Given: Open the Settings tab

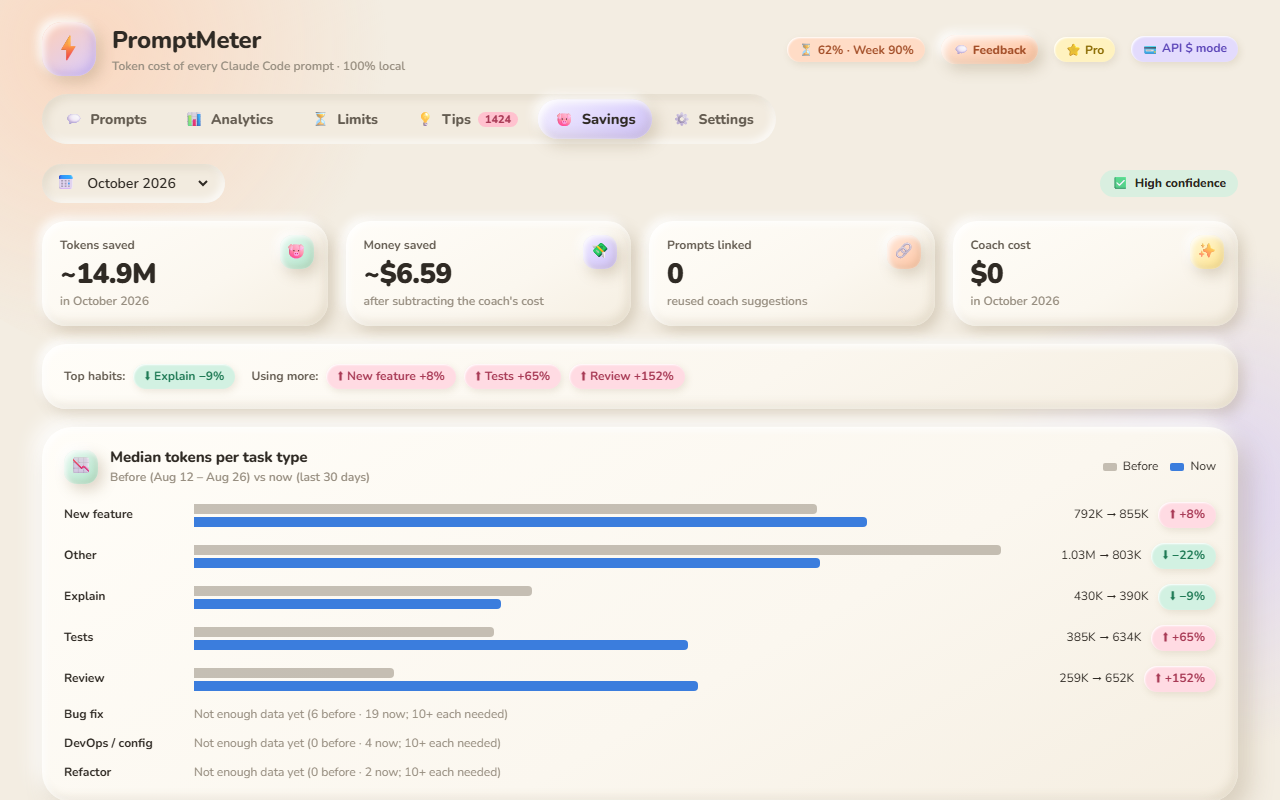Looking at the screenshot, I should 714,119.
